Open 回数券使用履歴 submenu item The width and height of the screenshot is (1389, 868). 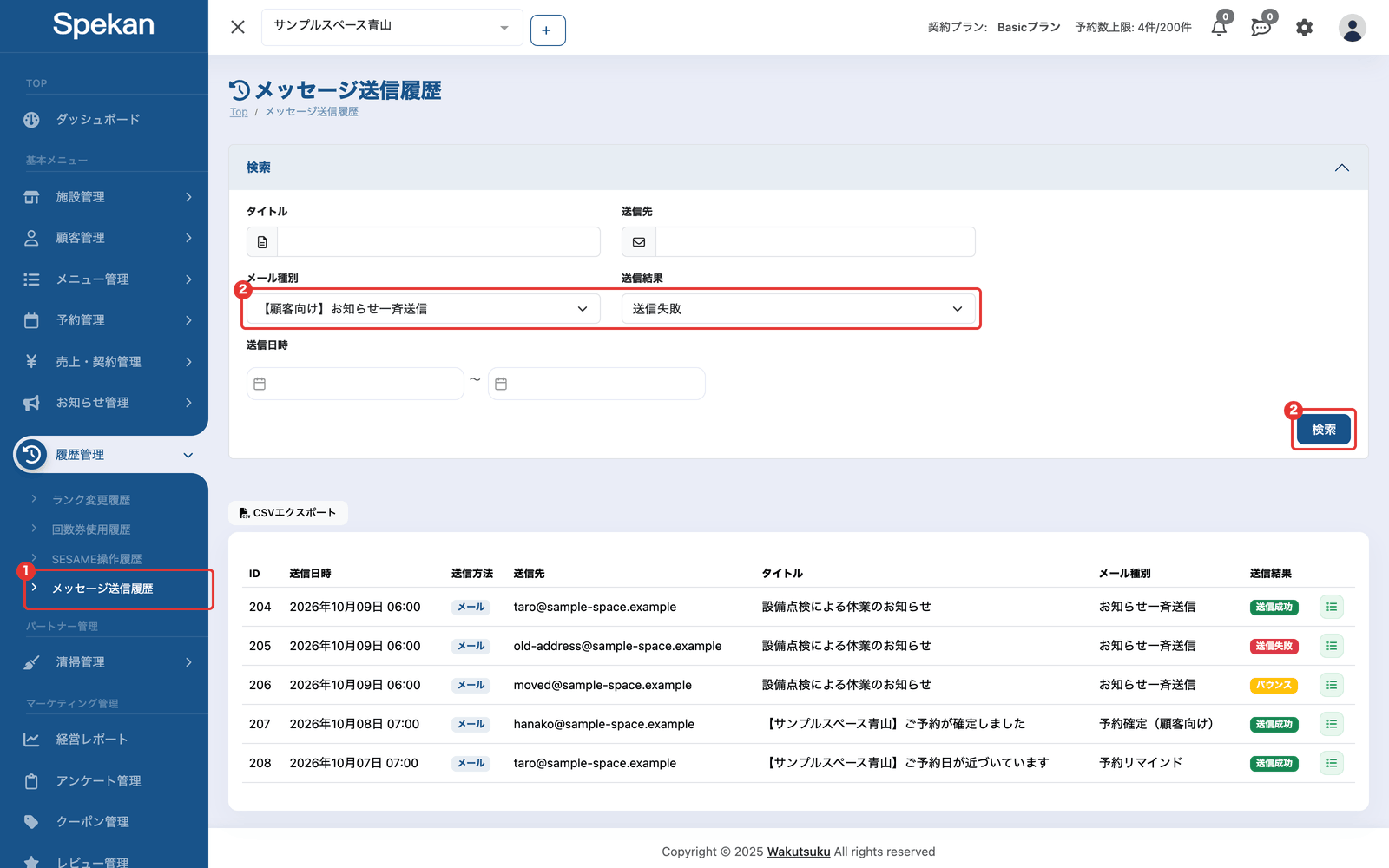click(91, 529)
